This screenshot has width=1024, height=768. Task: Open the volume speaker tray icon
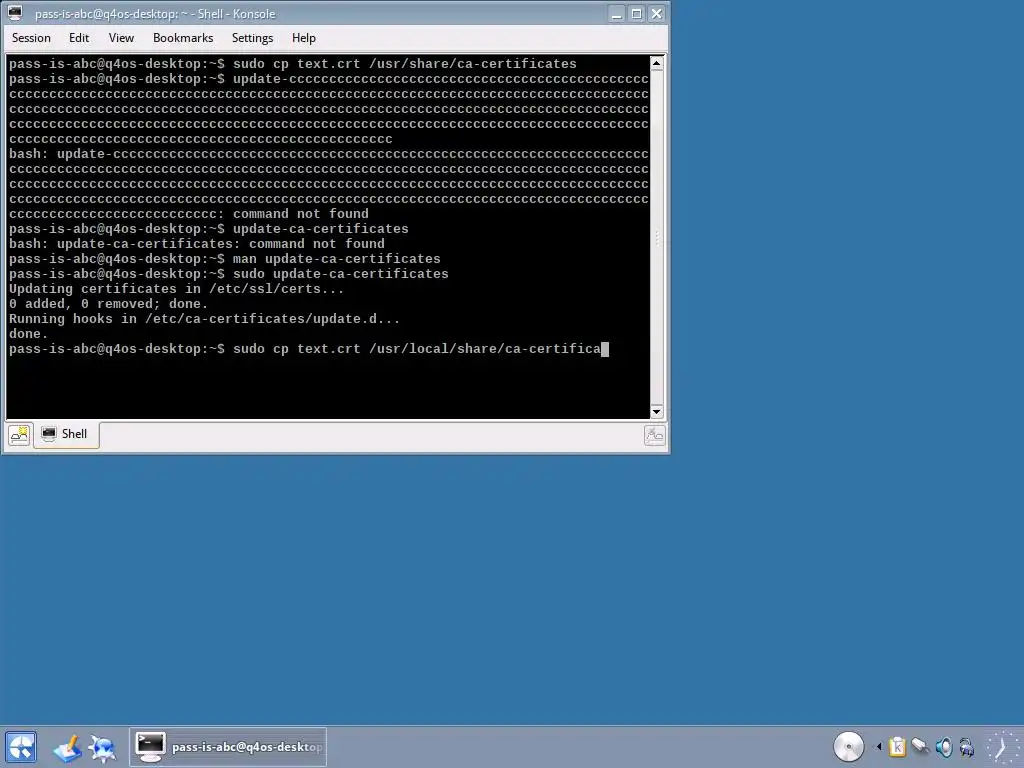coord(944,746)
